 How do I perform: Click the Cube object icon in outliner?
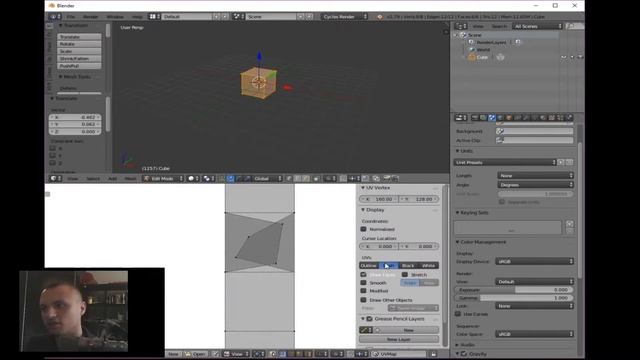[472, 57]
